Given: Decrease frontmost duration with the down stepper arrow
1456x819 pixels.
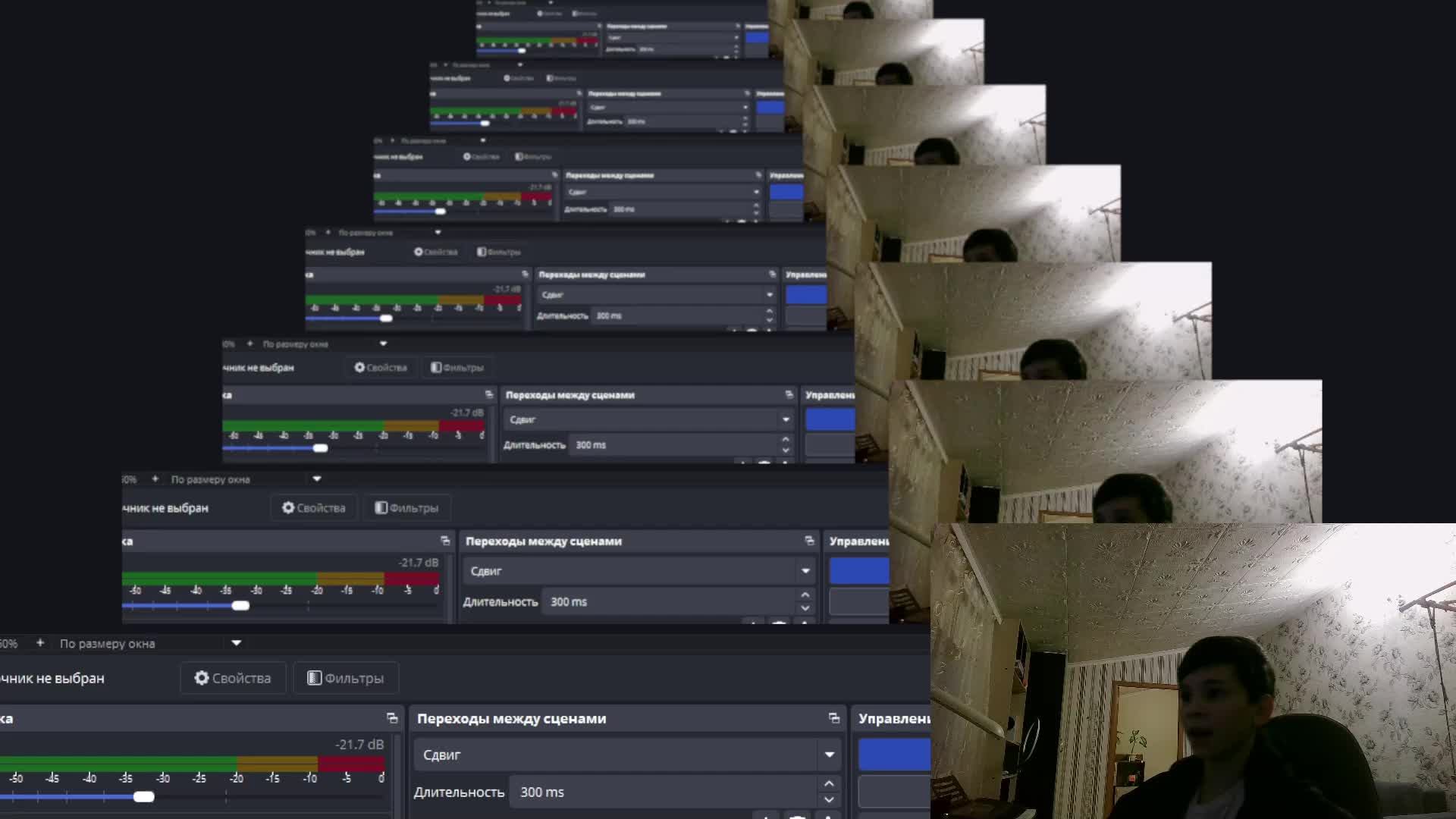Looking at the screenshot, I should point(829,800).
